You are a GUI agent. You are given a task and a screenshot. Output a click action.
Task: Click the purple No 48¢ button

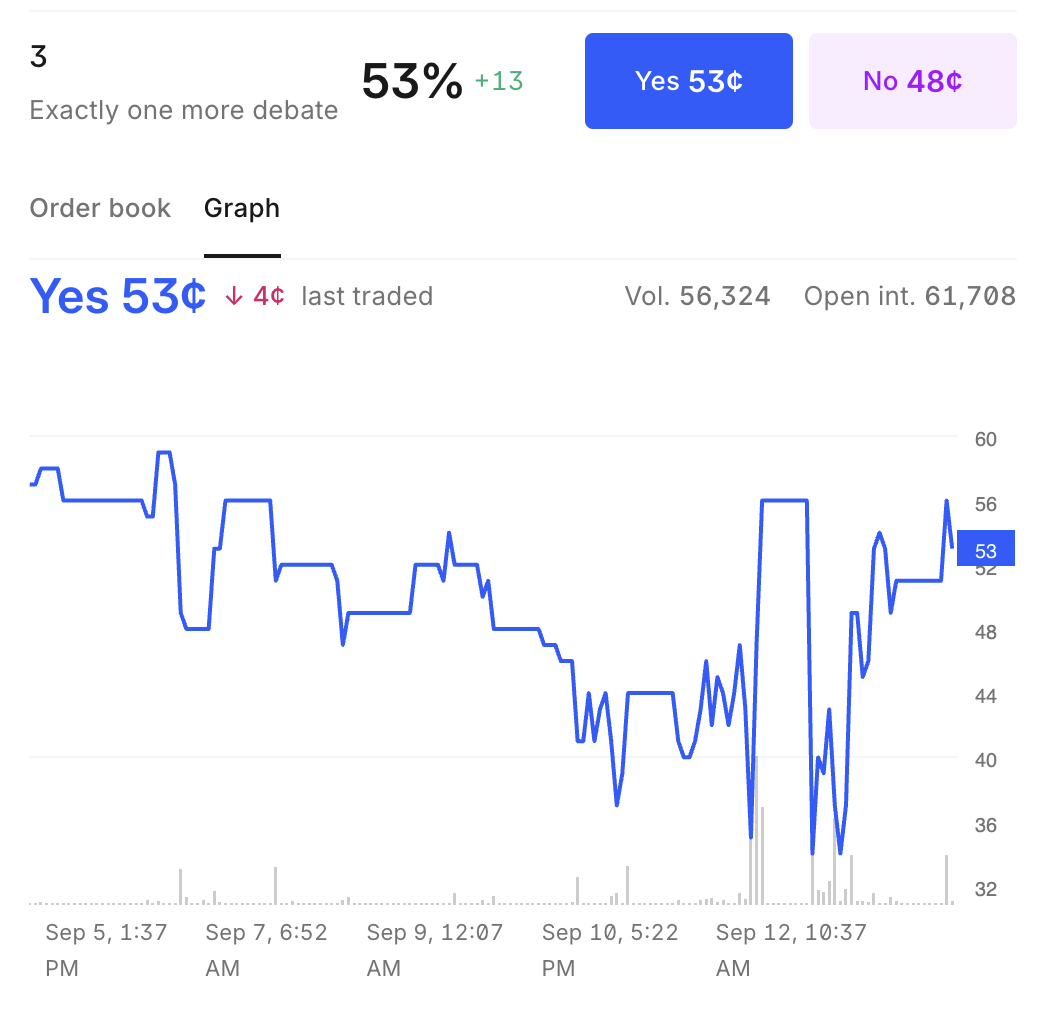(x=912, y=81)
